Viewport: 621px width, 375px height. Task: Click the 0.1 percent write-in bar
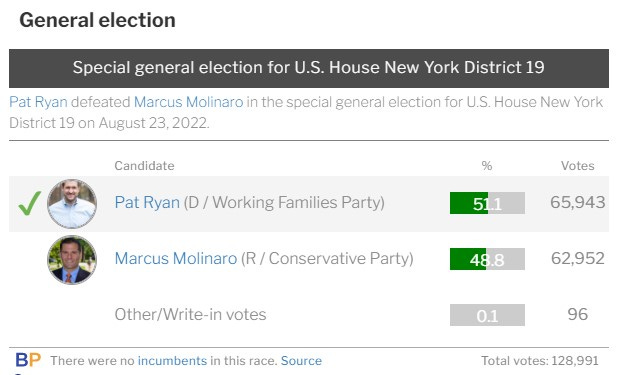click(x=487, y=315)
